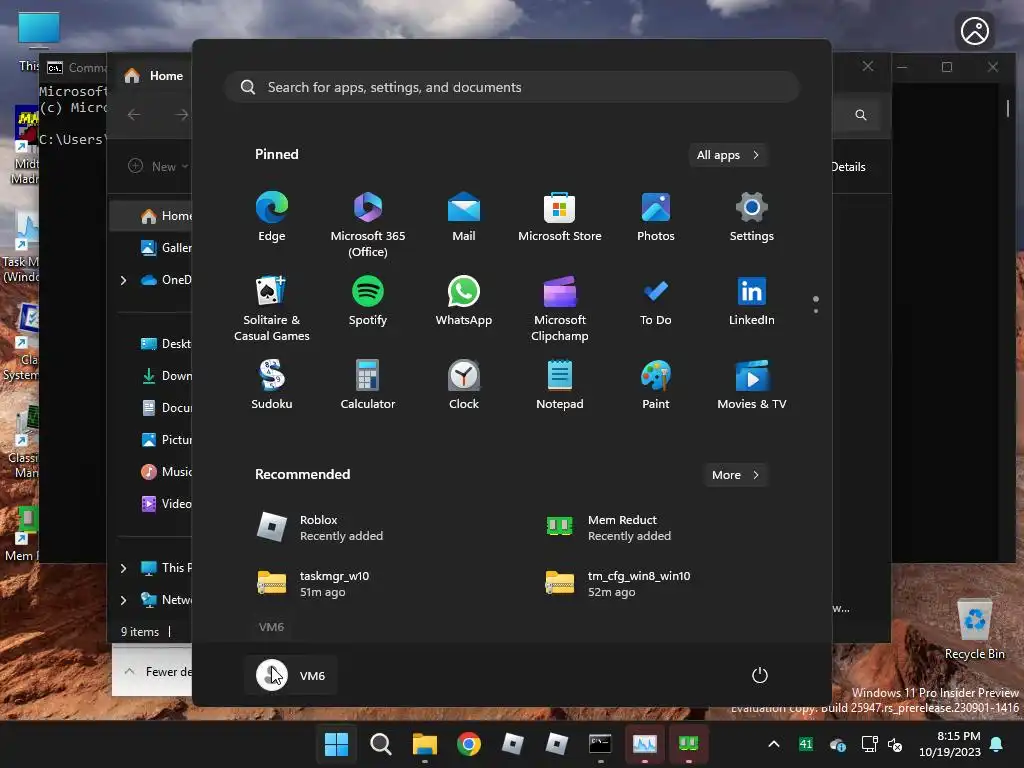Launch Microsoft Clipchamp
Viewport: 1024px width, 768px height.
(560, 308)
